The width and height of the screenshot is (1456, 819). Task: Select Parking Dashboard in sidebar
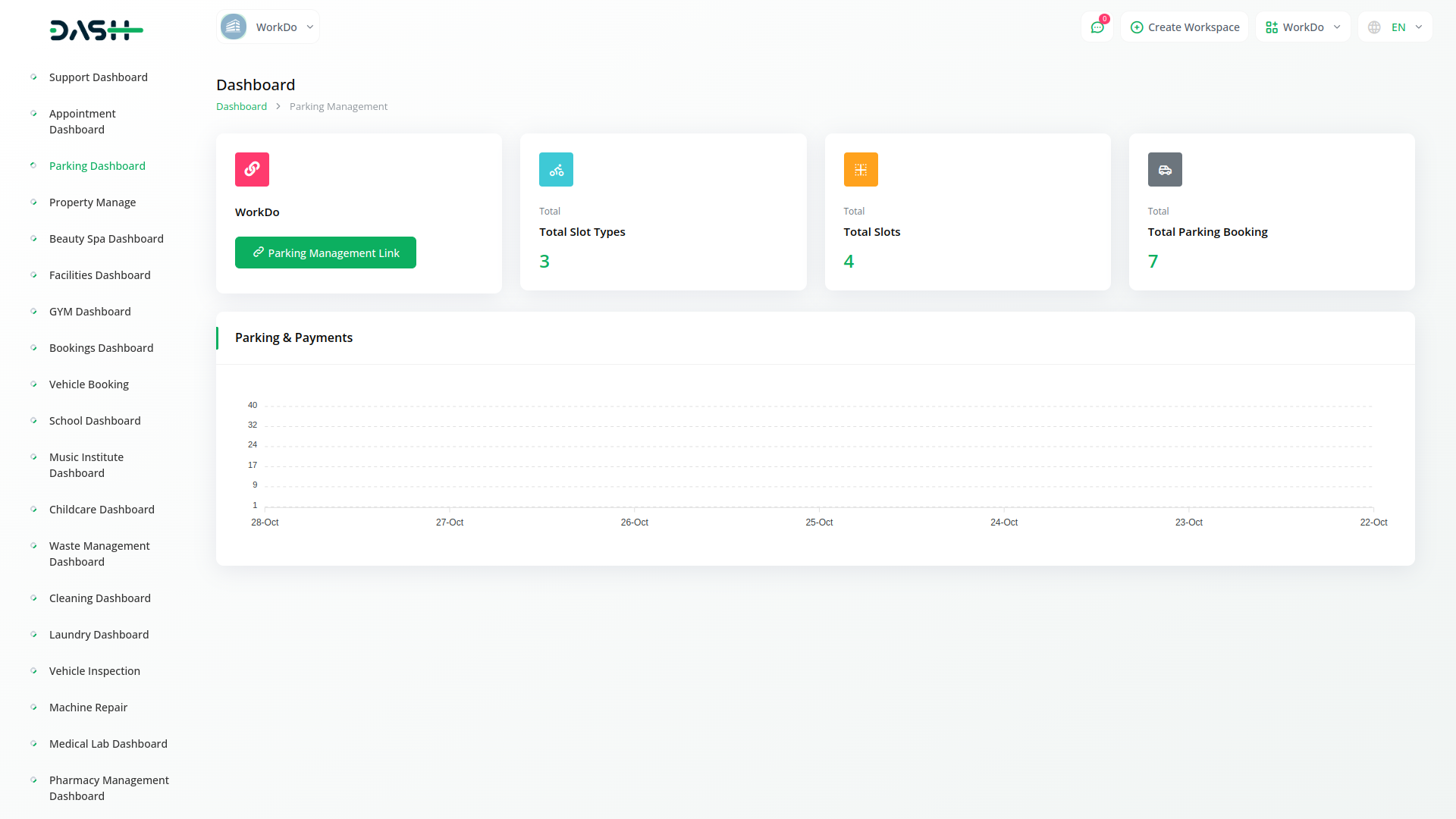[x=97, y=166]
